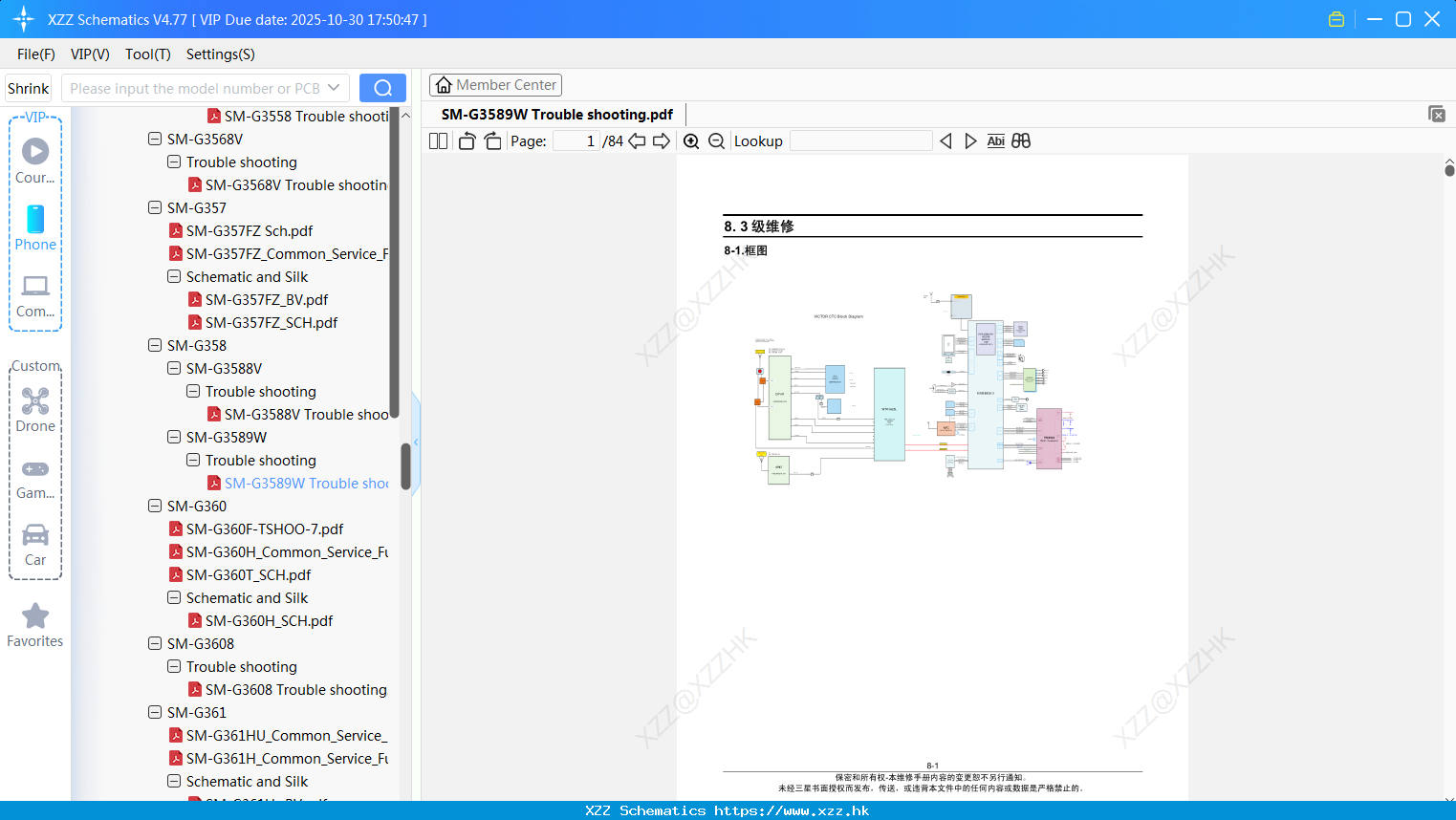This screenshot has height=820, width=1456.
Task: Zoom out of the PDF
Action: pyautogui.click(x=716, y=141)
